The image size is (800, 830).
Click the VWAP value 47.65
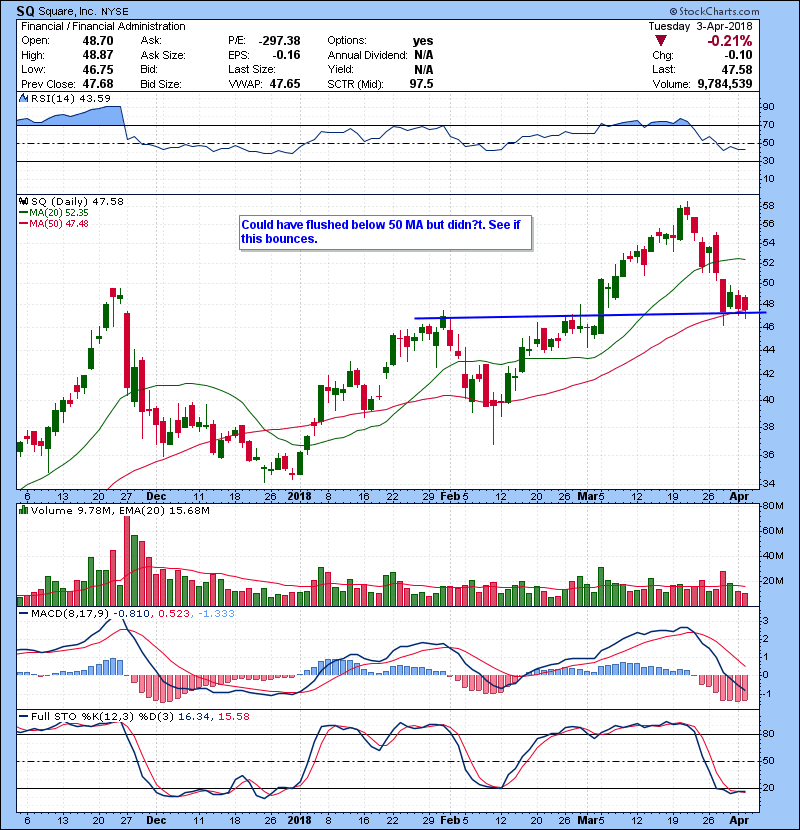click(285, 84)
